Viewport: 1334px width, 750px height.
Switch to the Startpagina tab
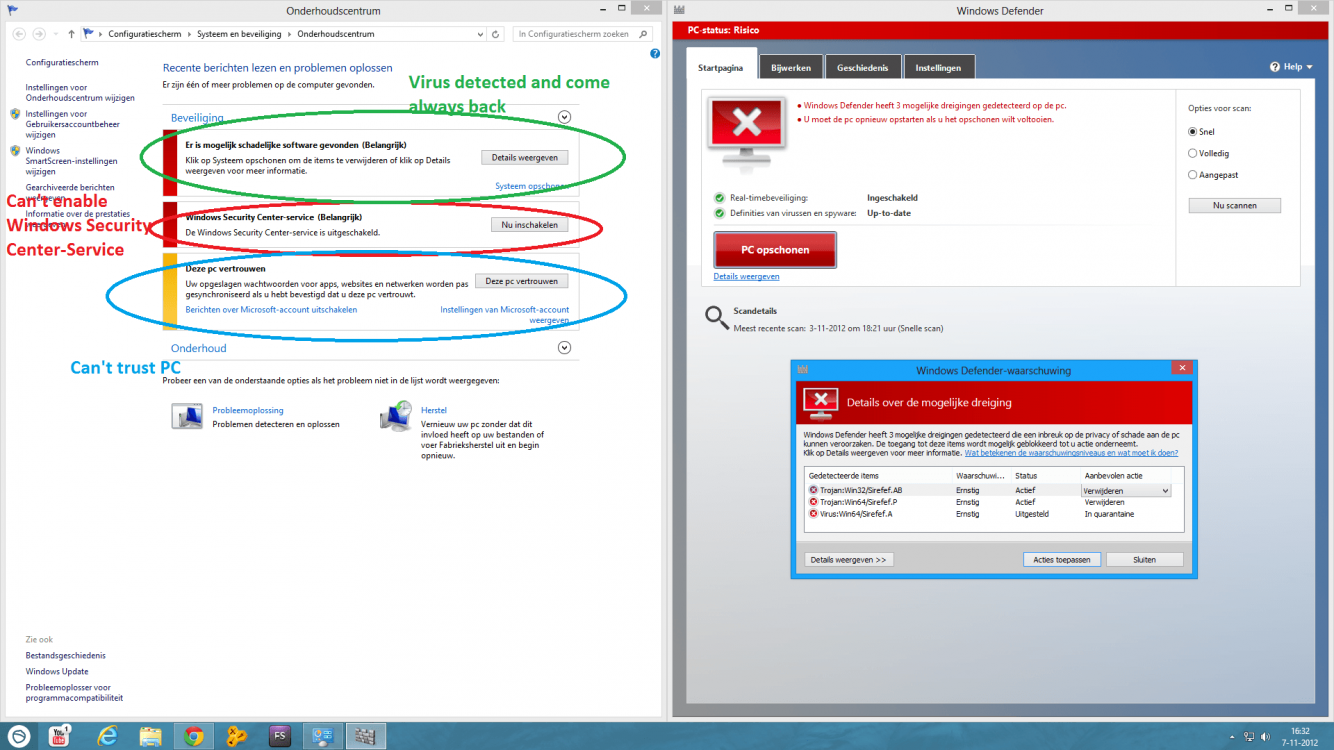(x=721, y=67)
